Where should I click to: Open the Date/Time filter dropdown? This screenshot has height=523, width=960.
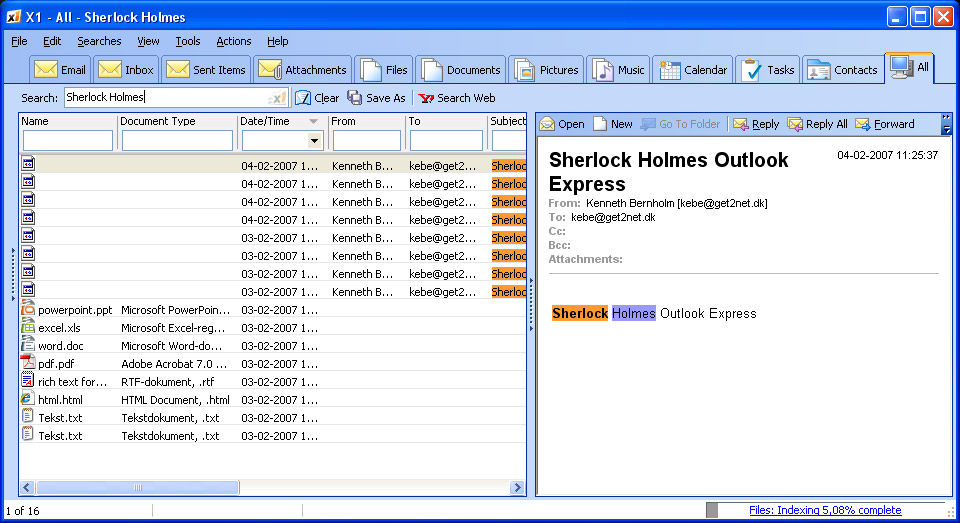(315, 141)
